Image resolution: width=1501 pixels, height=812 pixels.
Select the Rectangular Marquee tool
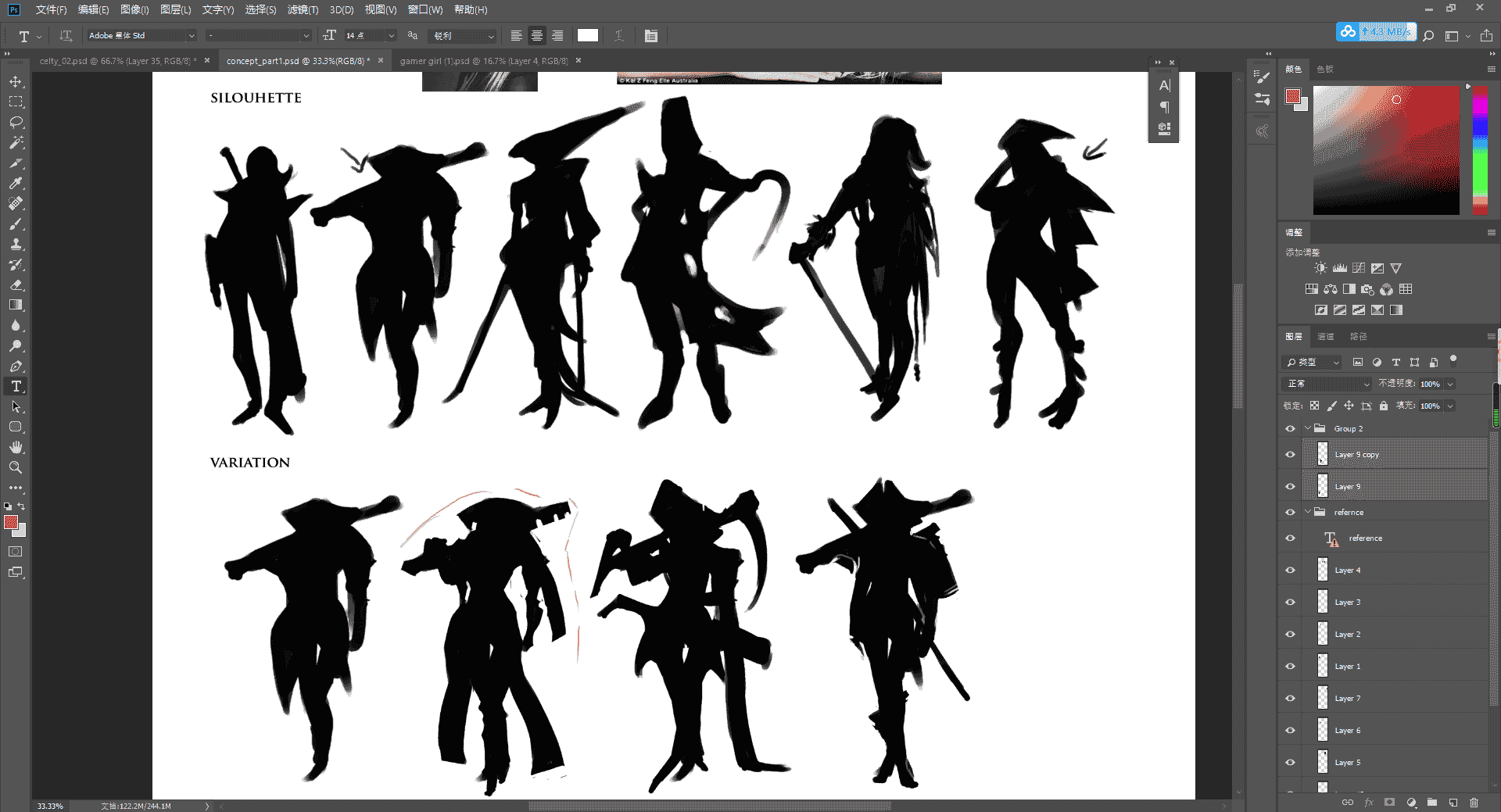16,102
